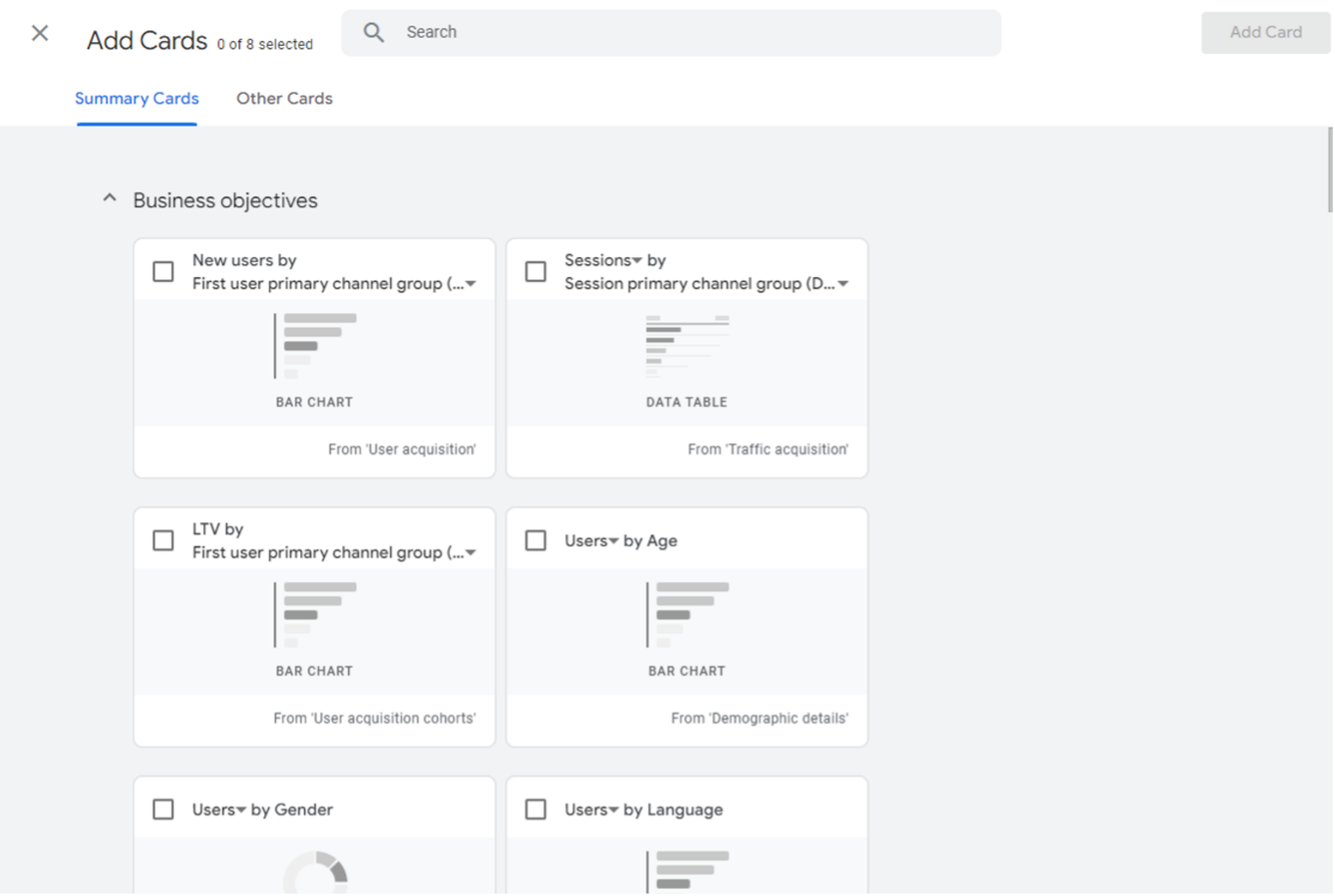
Task: Open Users metric dropdown on Age card
Action: (613, 541)
